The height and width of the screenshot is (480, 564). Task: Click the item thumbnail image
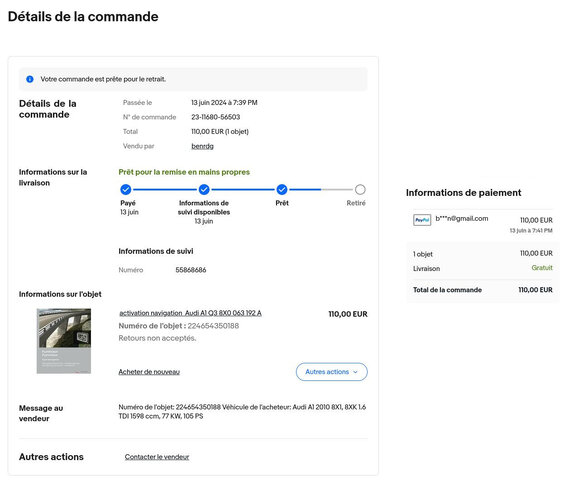(x=64, y=341)
